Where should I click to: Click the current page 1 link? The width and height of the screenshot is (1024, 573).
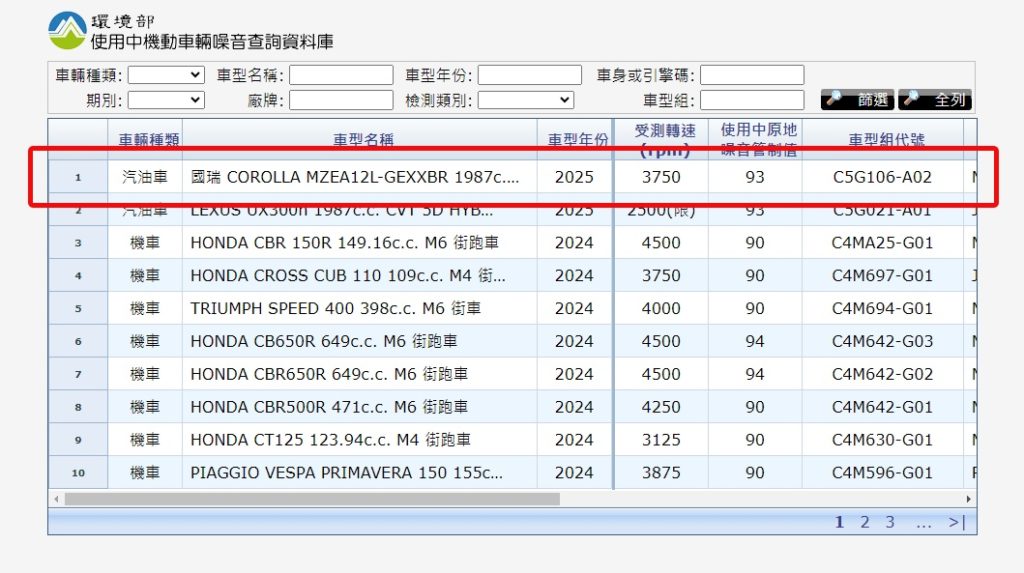click(839, 522)
